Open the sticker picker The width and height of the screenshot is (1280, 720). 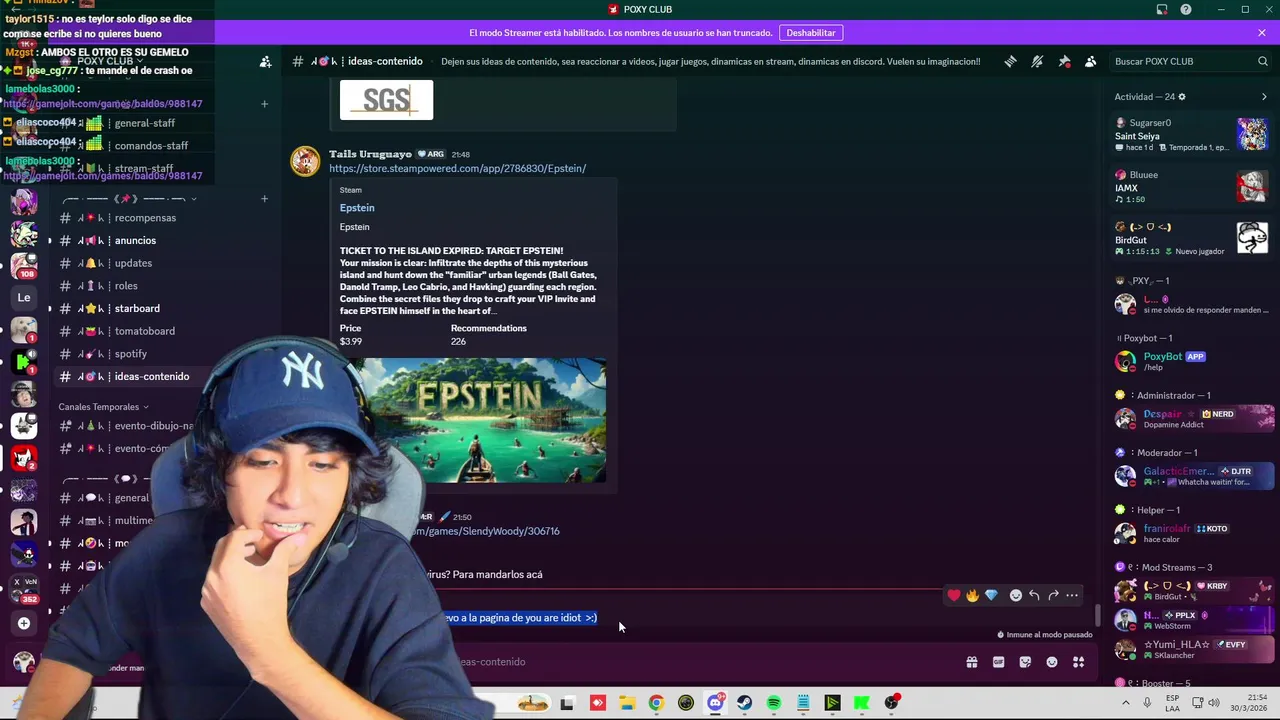click(x=1025, y=662)
